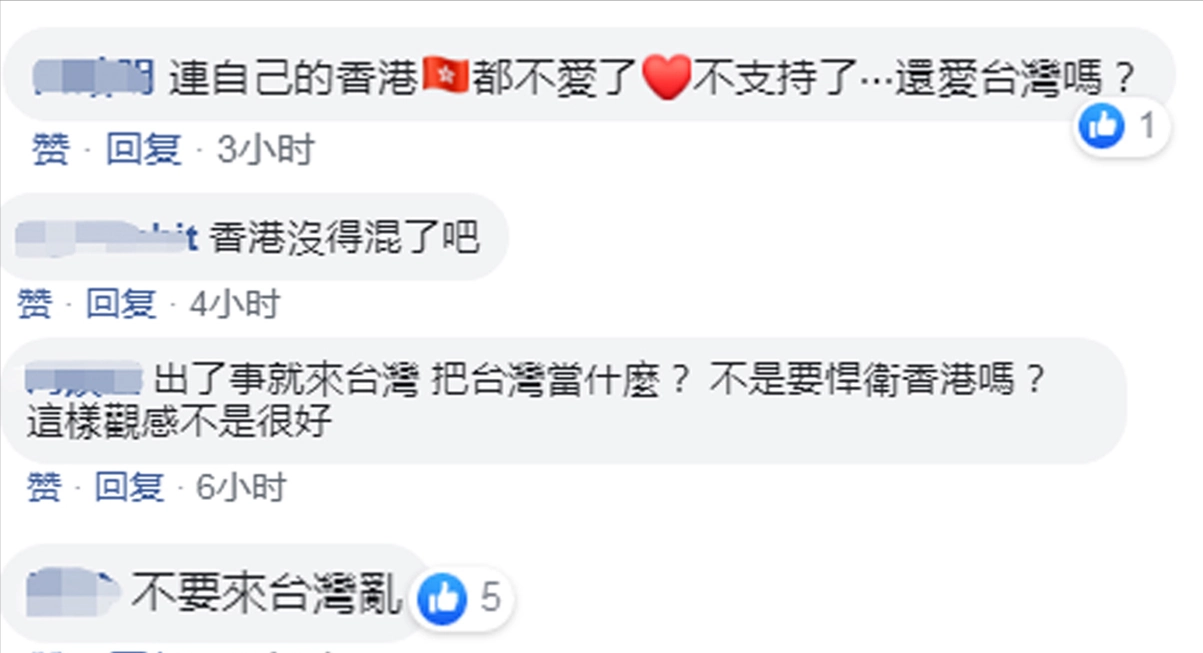Reply to the comment posted 6小时 ago

[129, 487]
